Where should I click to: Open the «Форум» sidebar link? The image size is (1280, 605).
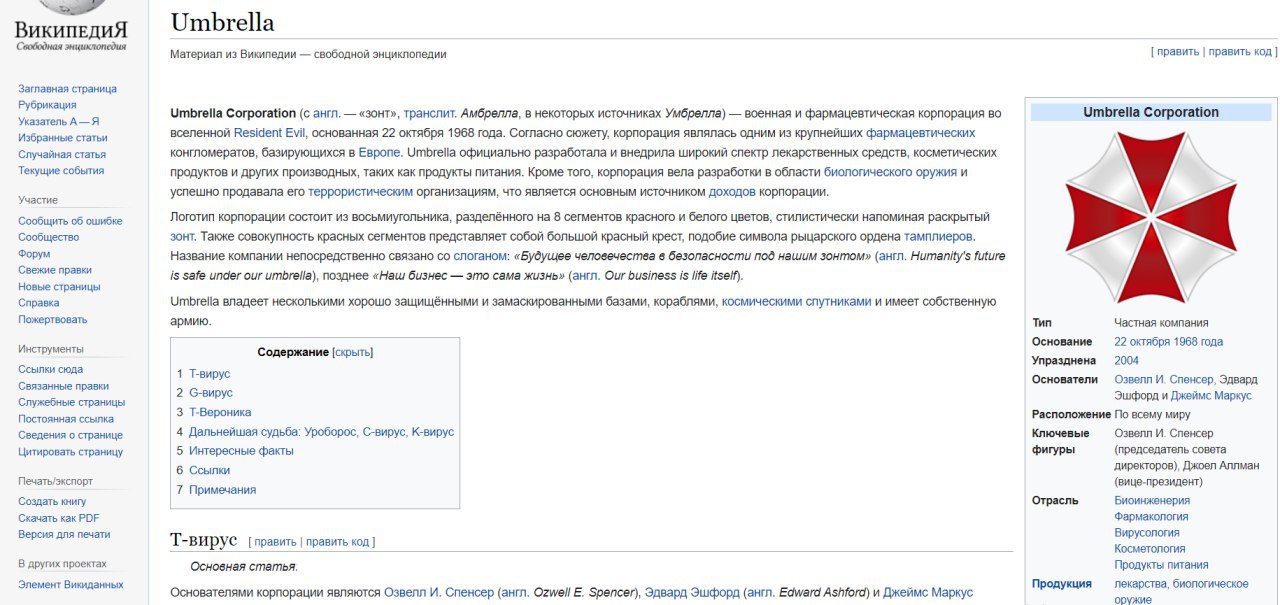34,254
